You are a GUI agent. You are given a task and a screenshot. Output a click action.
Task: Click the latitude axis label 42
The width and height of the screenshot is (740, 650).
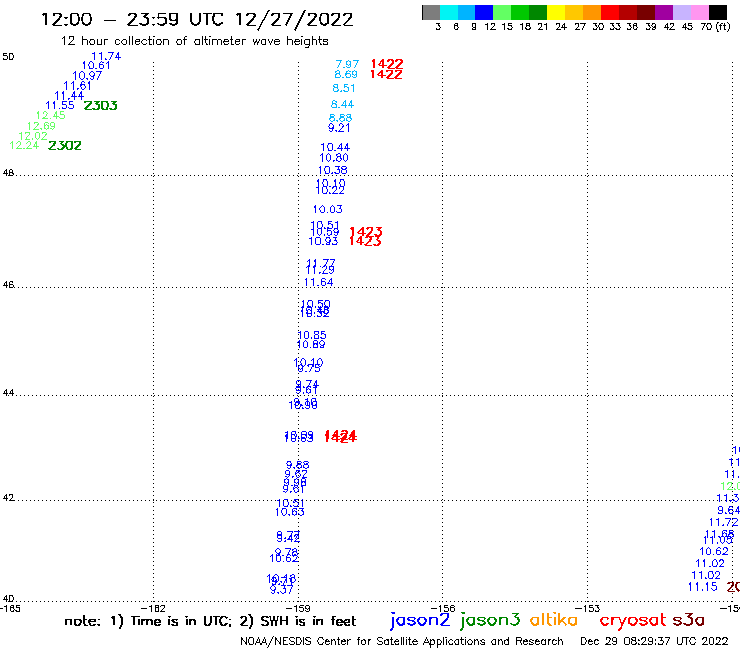pos(8,498)
